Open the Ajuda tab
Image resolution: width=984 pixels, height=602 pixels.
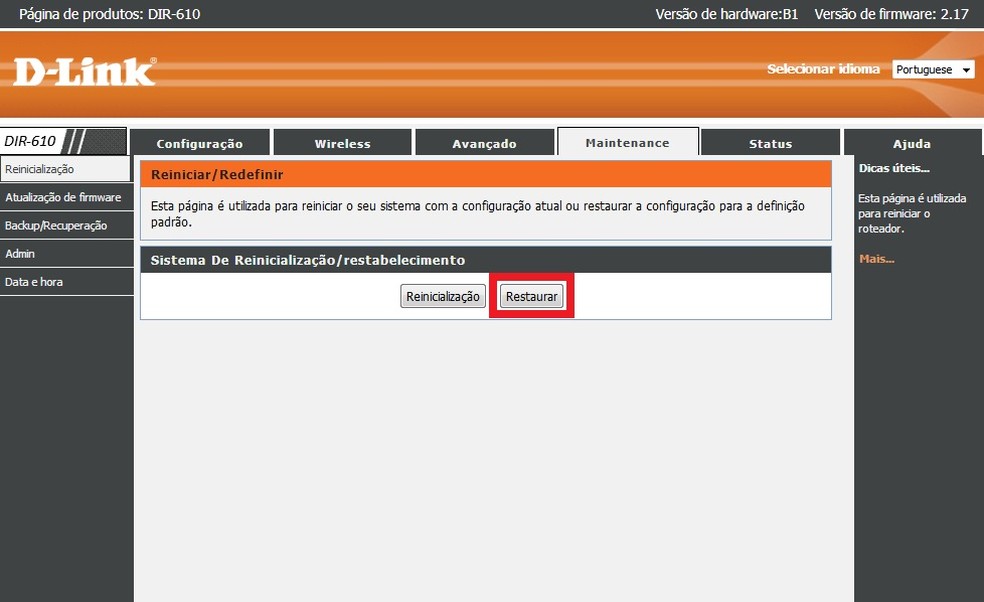[912, 143]
